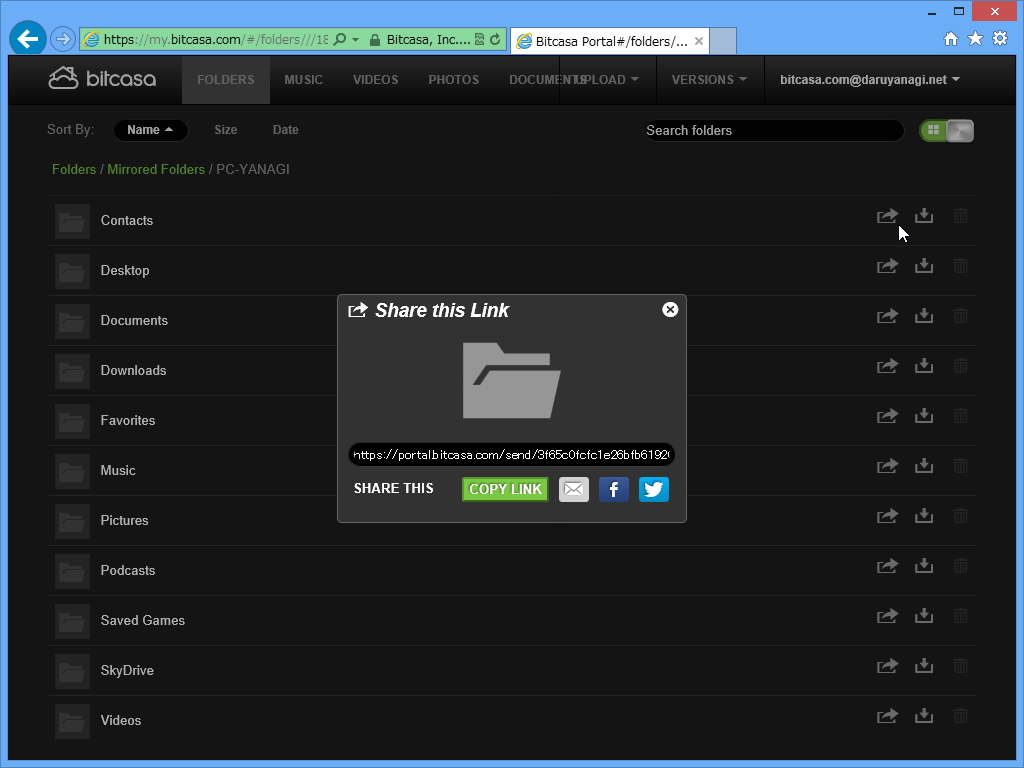Open address bar search dropdown arrow
Screen dimensions: 1024x768
tap(355, 39)
